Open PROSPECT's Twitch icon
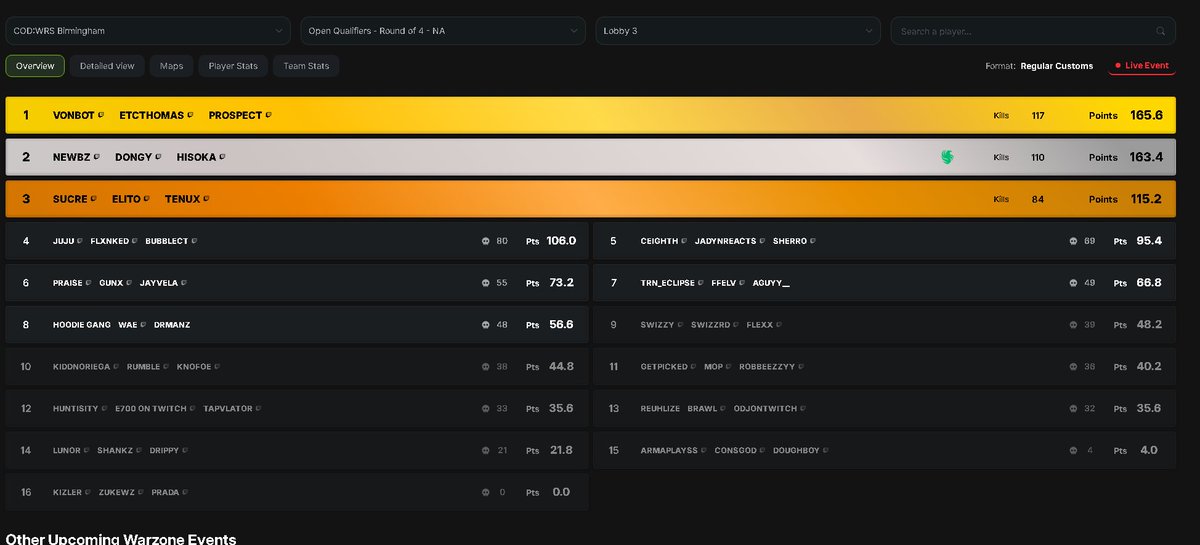The height and width of the screenshot is (545, 1200). click(268, 115)
